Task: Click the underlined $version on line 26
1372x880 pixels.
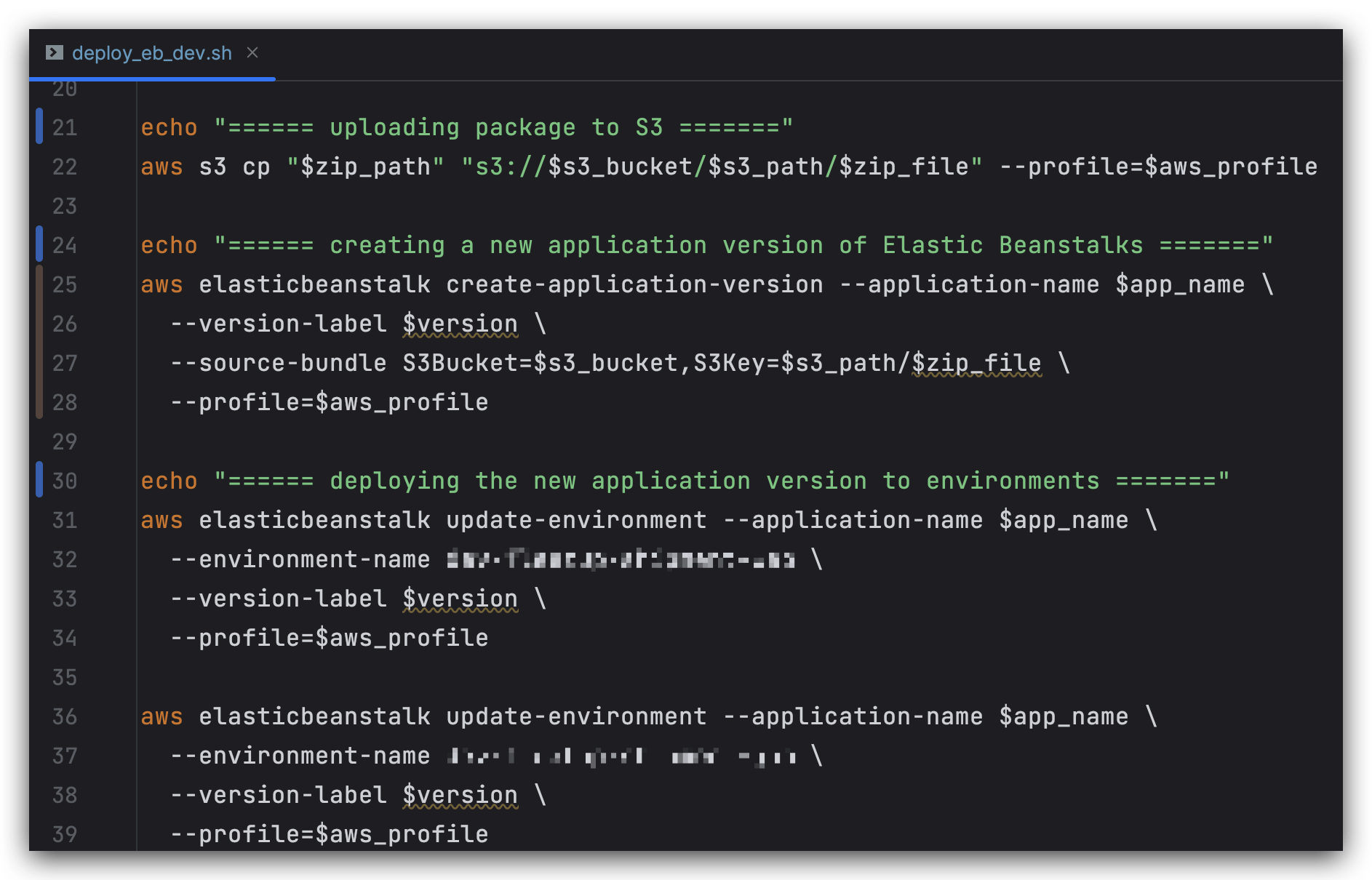Action: [460, 324]
